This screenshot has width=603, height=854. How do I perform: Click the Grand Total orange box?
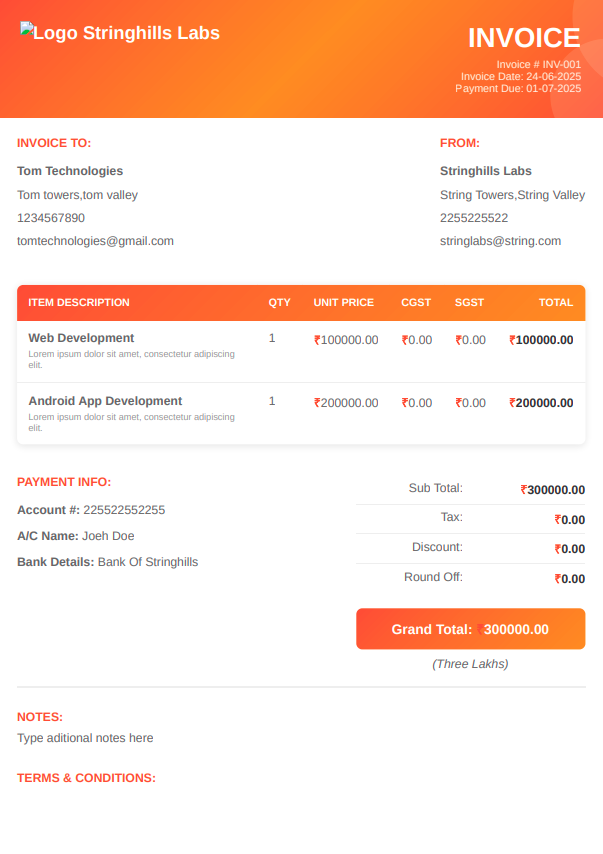coord(470,629)
